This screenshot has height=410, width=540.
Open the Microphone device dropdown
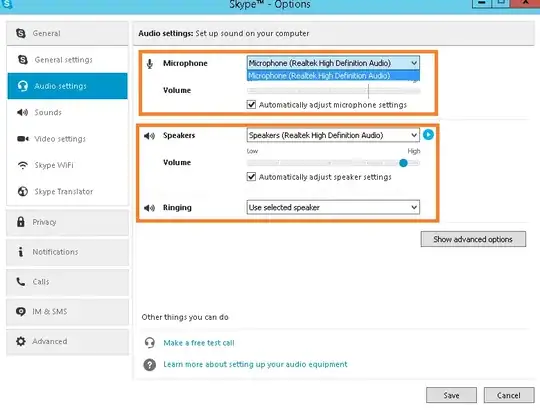(x=333, y=63)
